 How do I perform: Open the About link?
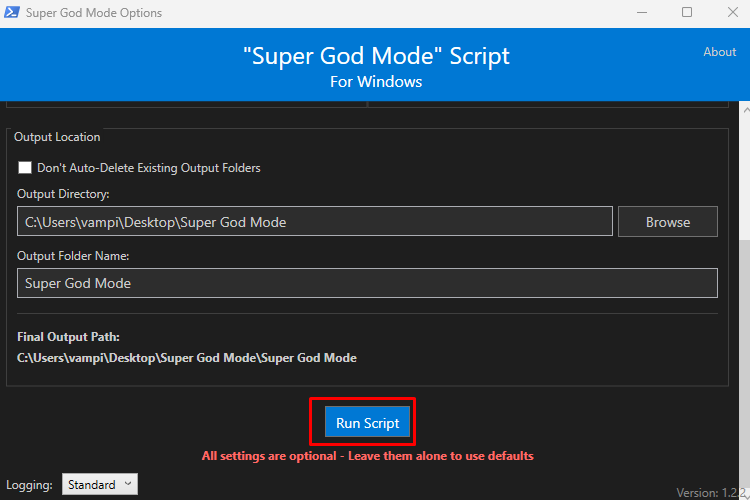719,52
